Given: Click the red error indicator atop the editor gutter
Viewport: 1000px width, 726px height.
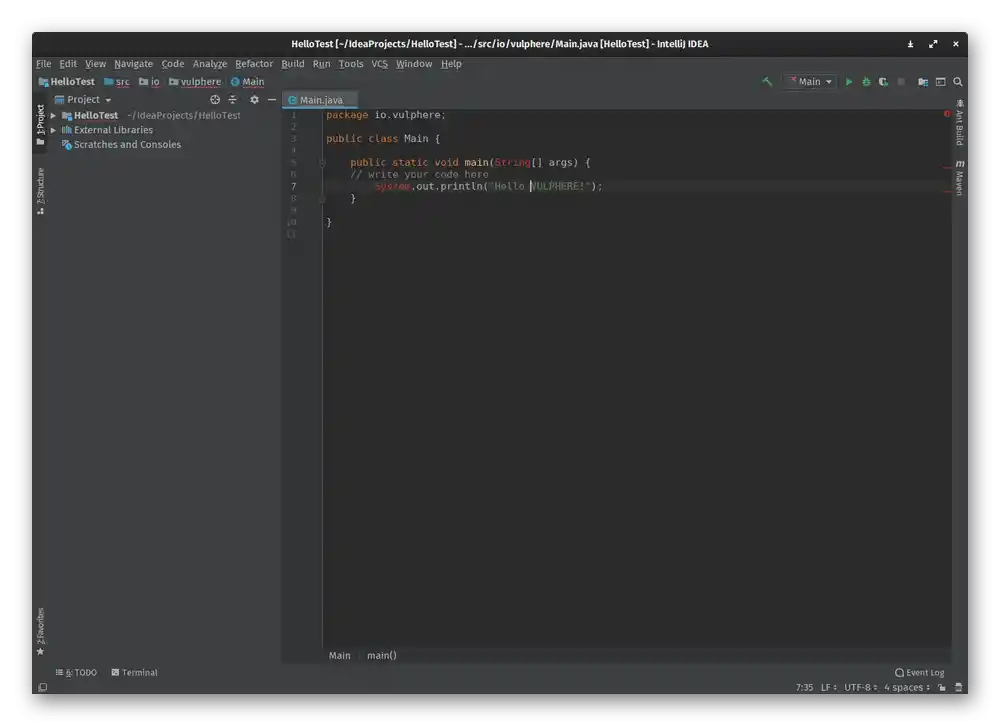Looking at the screenshot, I should pos(947,114).
